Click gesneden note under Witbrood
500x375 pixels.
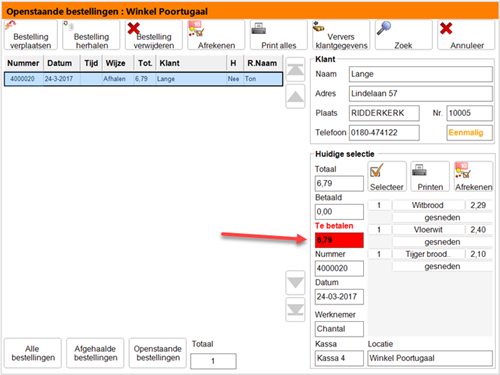tap(442, 218)
